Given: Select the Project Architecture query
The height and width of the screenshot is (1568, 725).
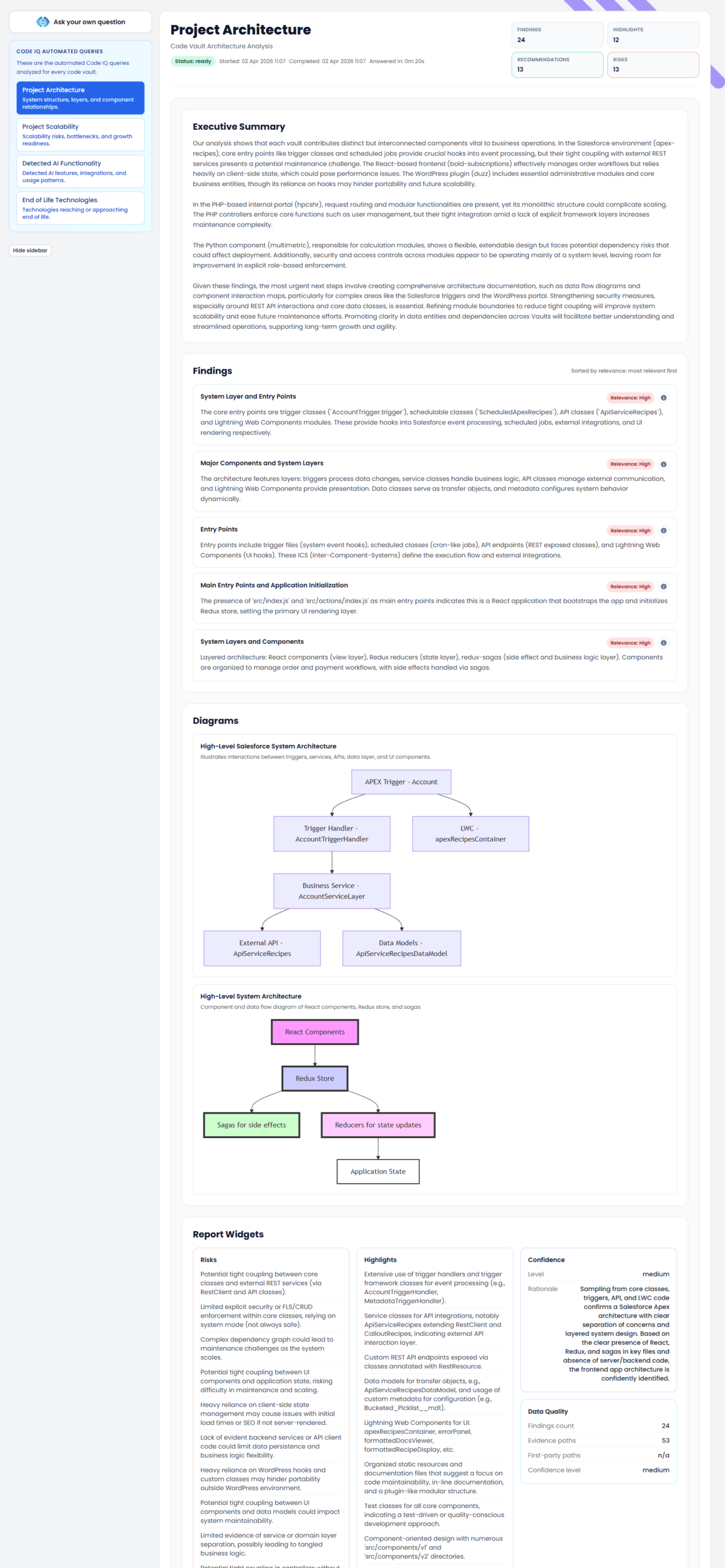Looking at the screenshot, I should (x=80, y=98).
